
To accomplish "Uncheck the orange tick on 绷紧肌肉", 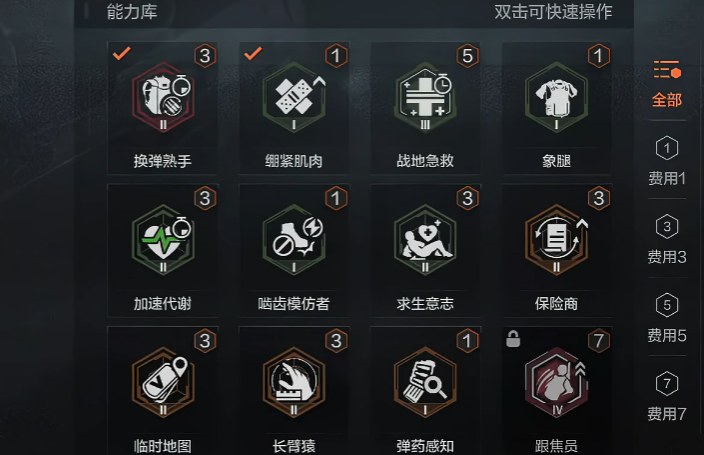I will [x=253, y=53].
